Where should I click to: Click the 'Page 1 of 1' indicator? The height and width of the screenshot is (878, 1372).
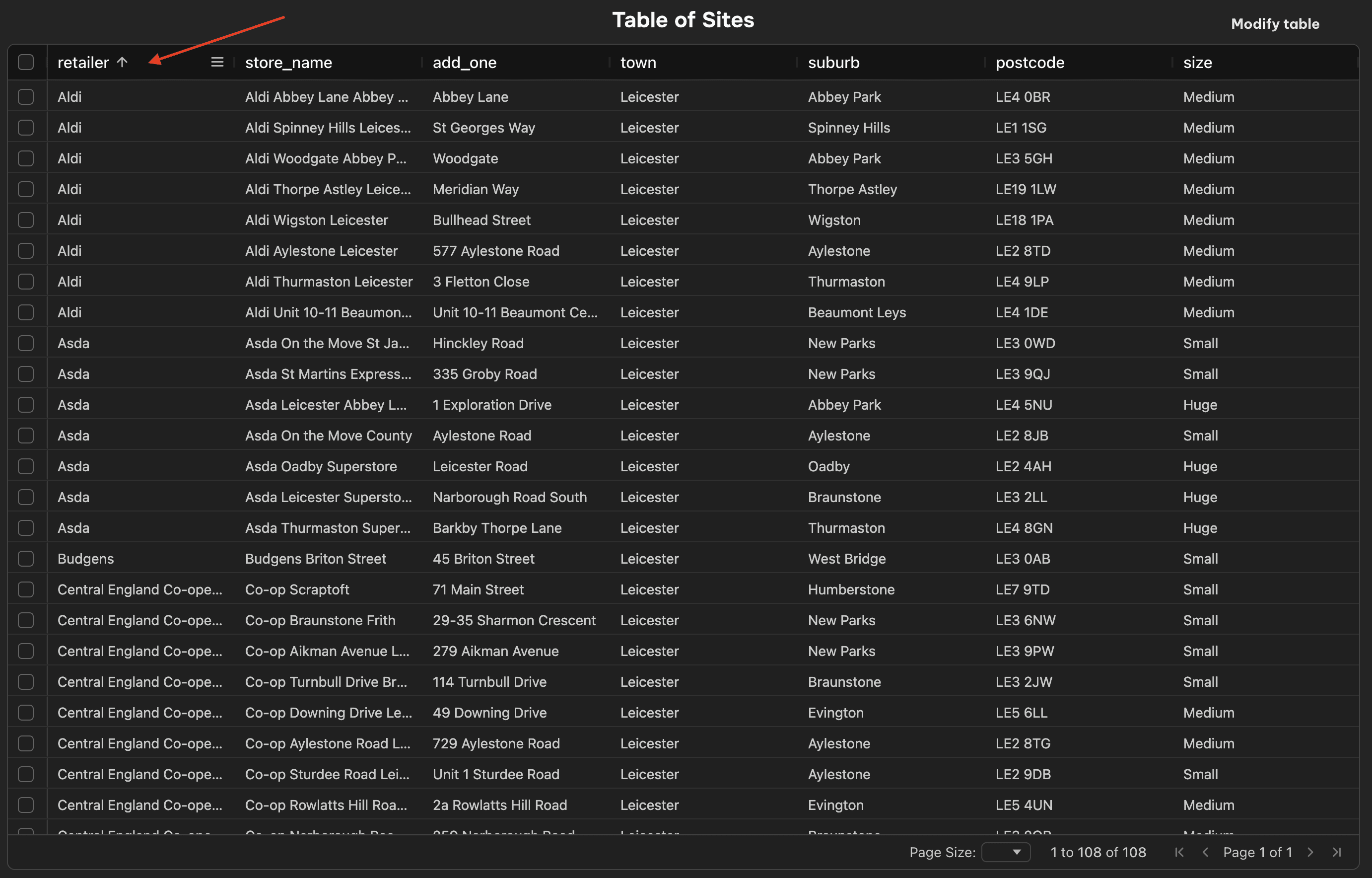pyautogui.click(x=1257, y=852)
